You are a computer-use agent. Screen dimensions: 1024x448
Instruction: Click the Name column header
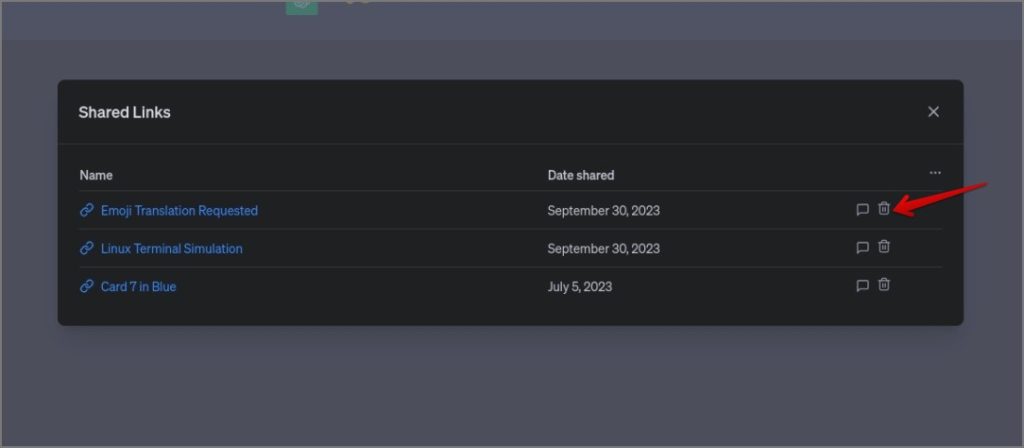coord(96,175)
